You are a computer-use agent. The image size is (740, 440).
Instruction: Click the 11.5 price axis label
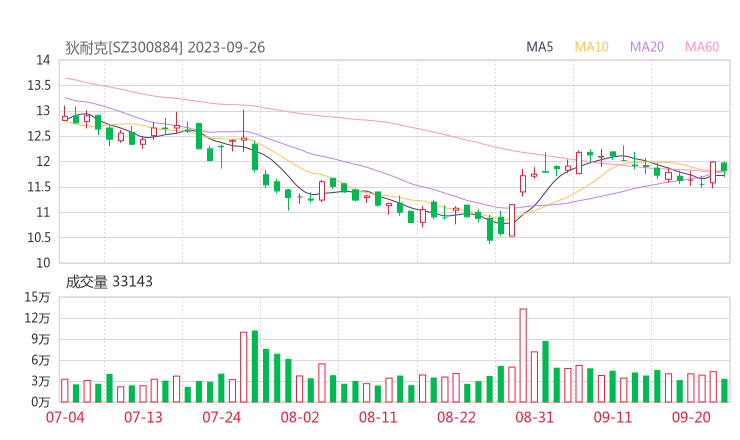point(39,187)
